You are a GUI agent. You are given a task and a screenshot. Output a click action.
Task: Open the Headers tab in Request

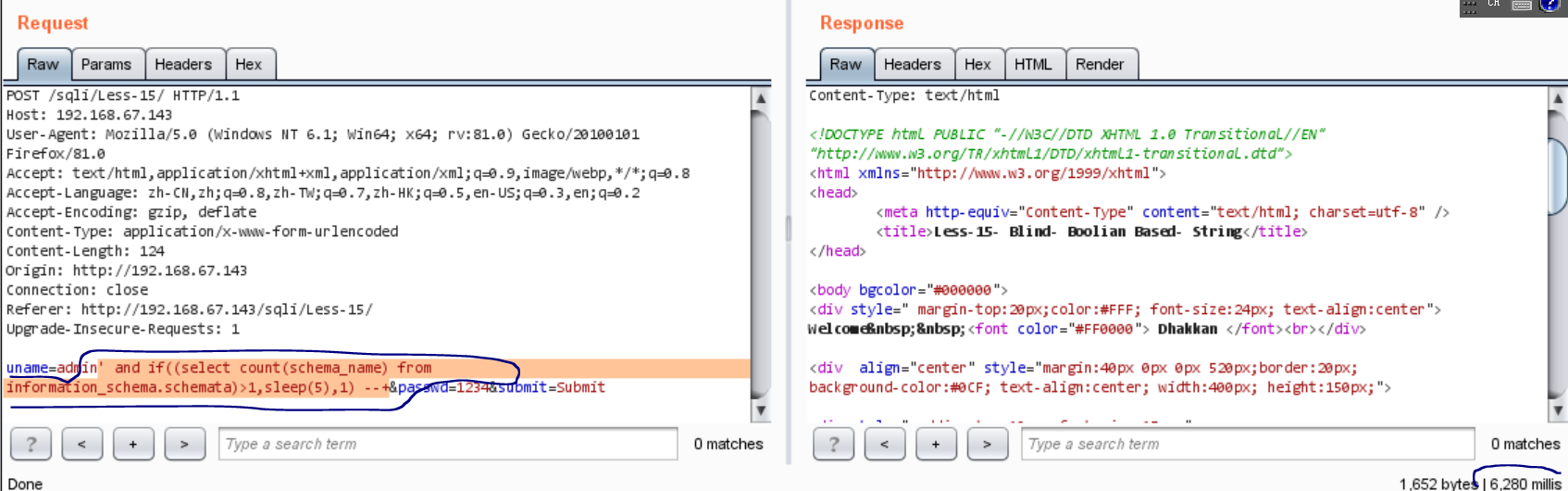click(x=183, y=64)
